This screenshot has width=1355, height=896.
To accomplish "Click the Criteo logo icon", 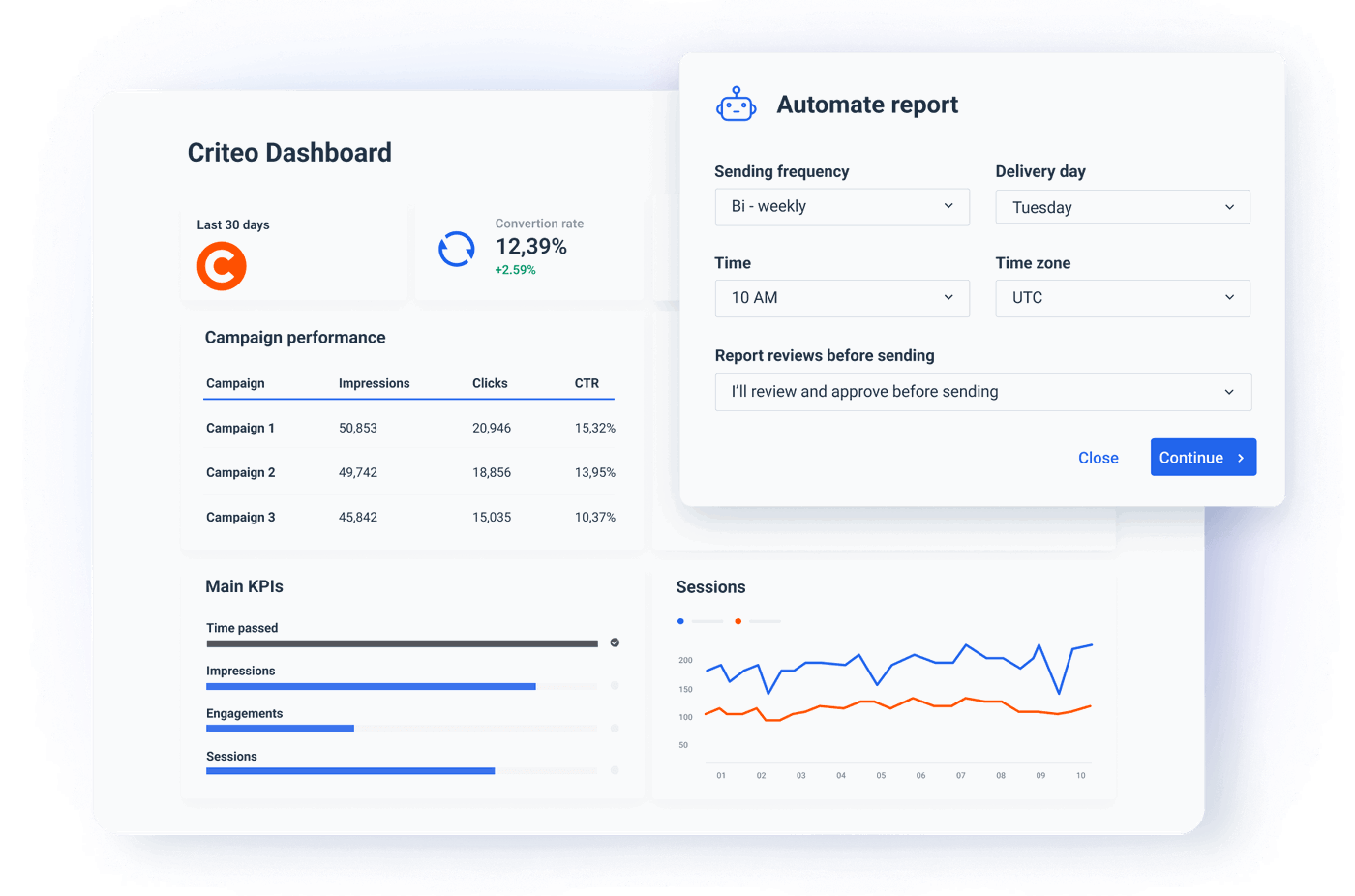I will pyautogui.click(x=221, y=265).
